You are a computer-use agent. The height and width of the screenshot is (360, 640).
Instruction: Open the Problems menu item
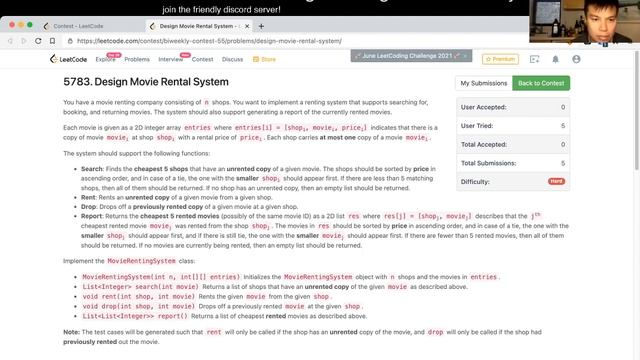(137, 59)
